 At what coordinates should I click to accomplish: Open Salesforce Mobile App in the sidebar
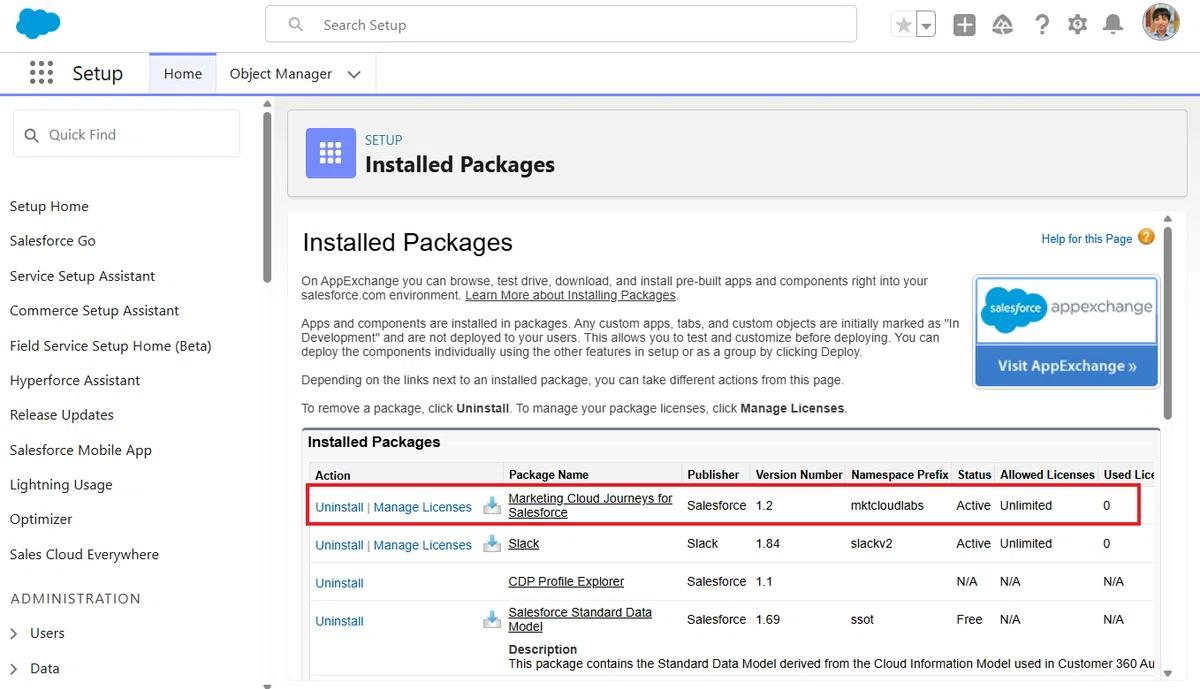click(81, 450)
